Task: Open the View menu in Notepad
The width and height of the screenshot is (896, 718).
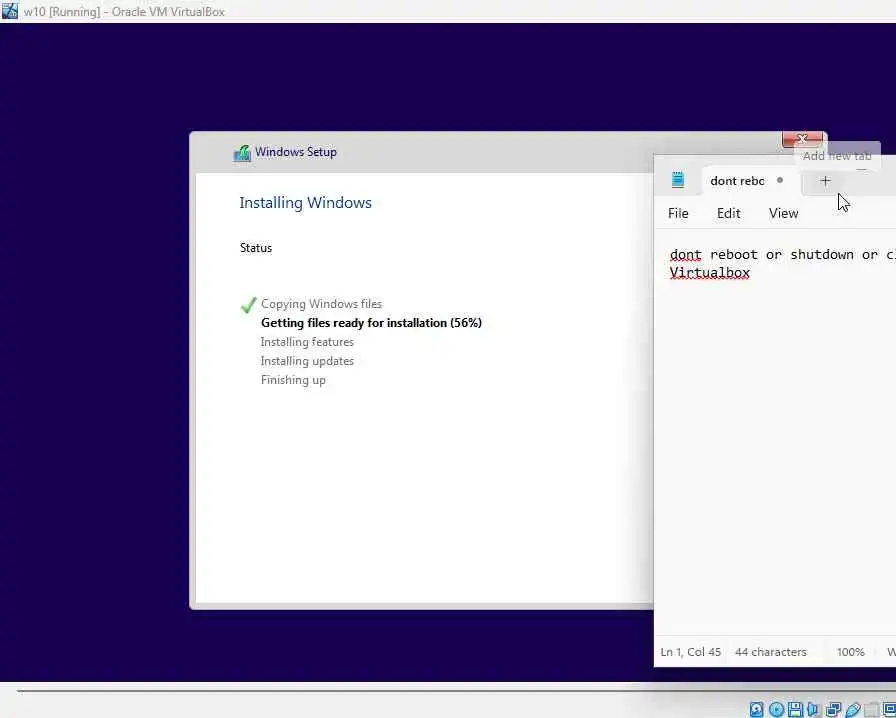Action: click(783, 213)
